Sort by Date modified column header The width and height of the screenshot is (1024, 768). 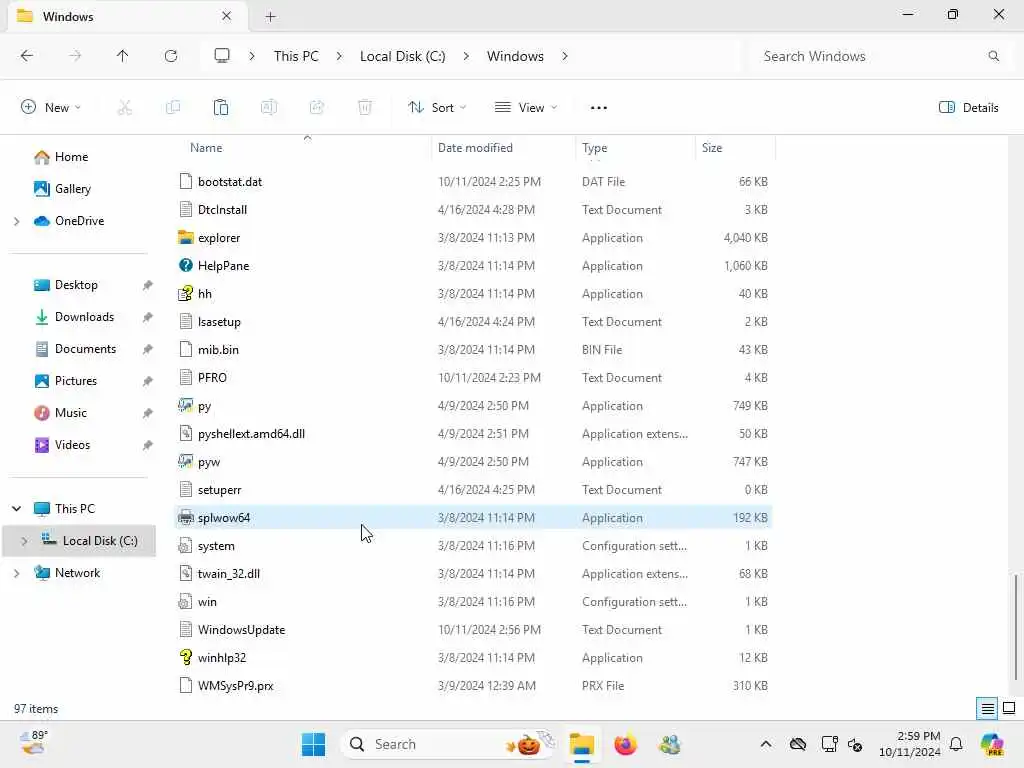tap(475, 148)
